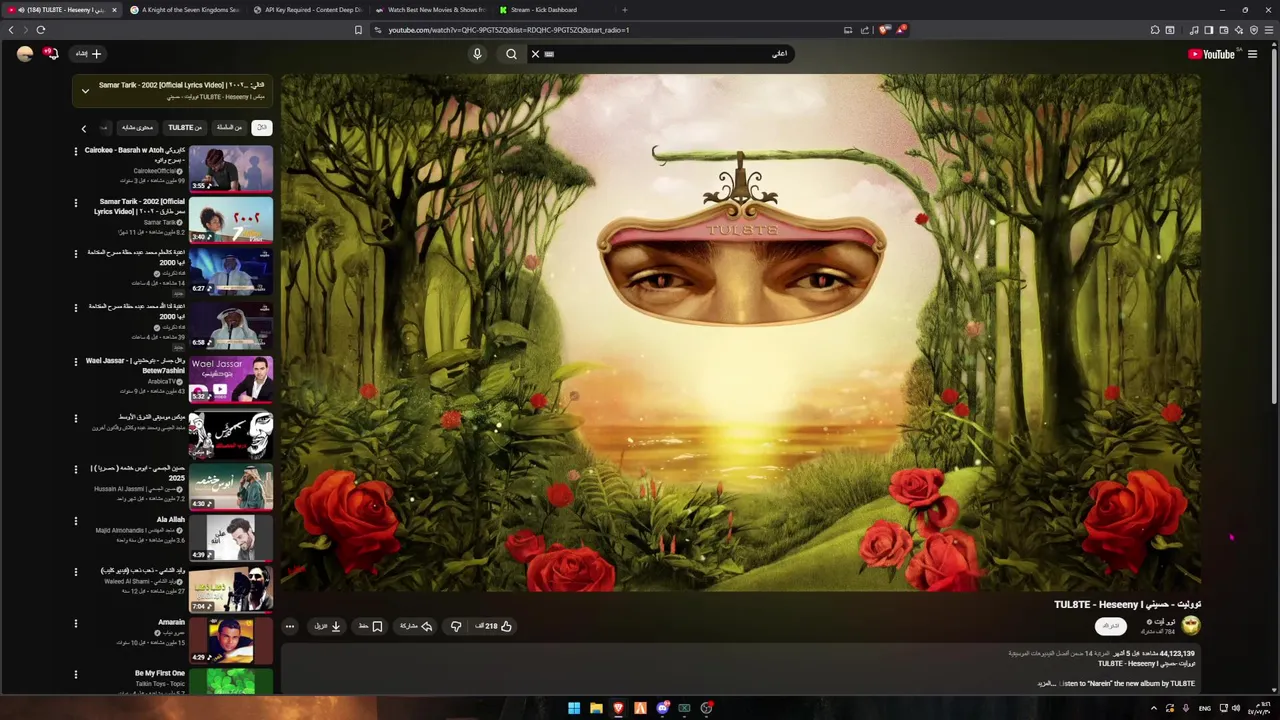
Task: Open the Amarain video thumbnail
Action: tap(231, 641)
